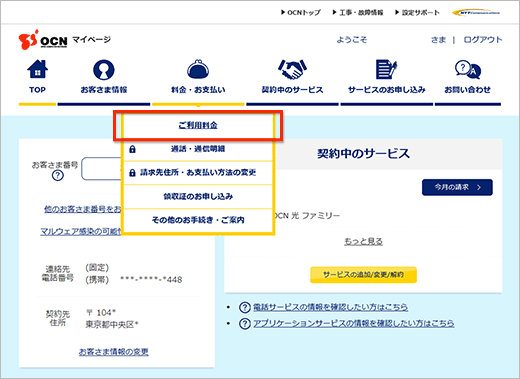The image size is (520, 379).
Task: Click the NTT Communications logo
Action: (x=476, y=13)
